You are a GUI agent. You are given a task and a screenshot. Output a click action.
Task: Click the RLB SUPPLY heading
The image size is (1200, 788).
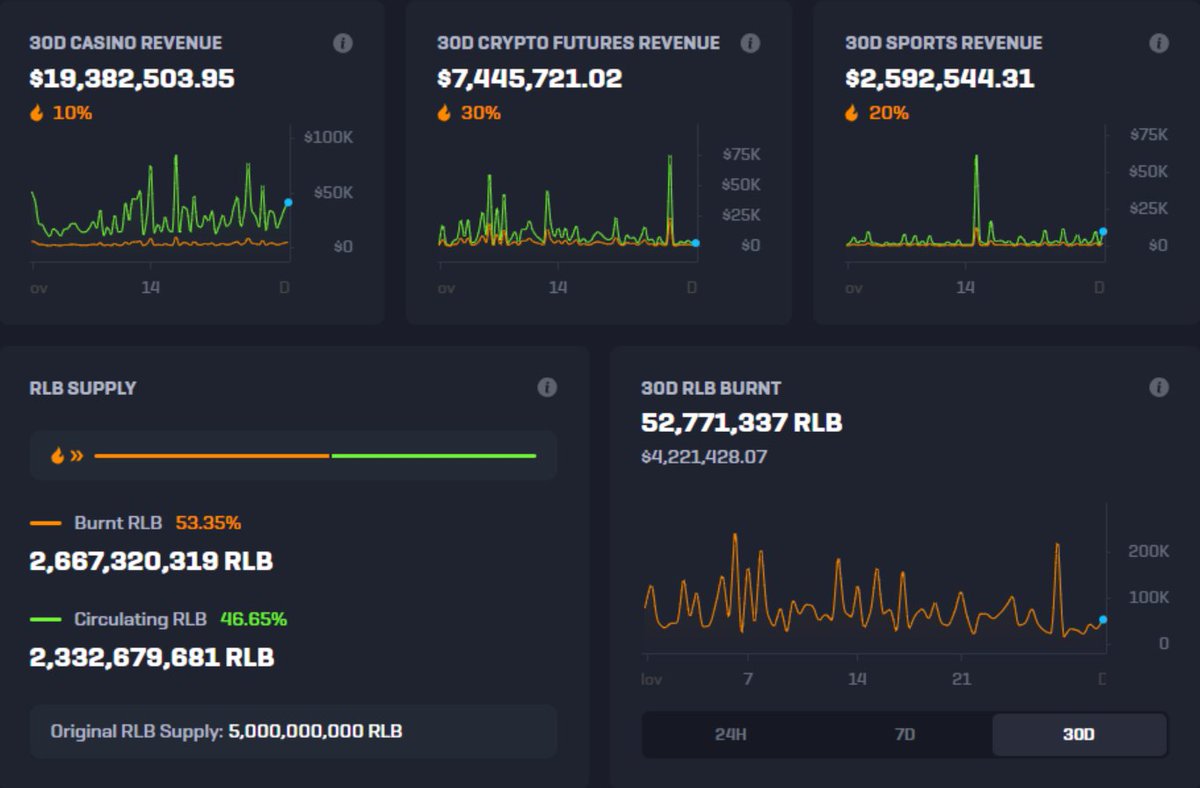(83, 388)
